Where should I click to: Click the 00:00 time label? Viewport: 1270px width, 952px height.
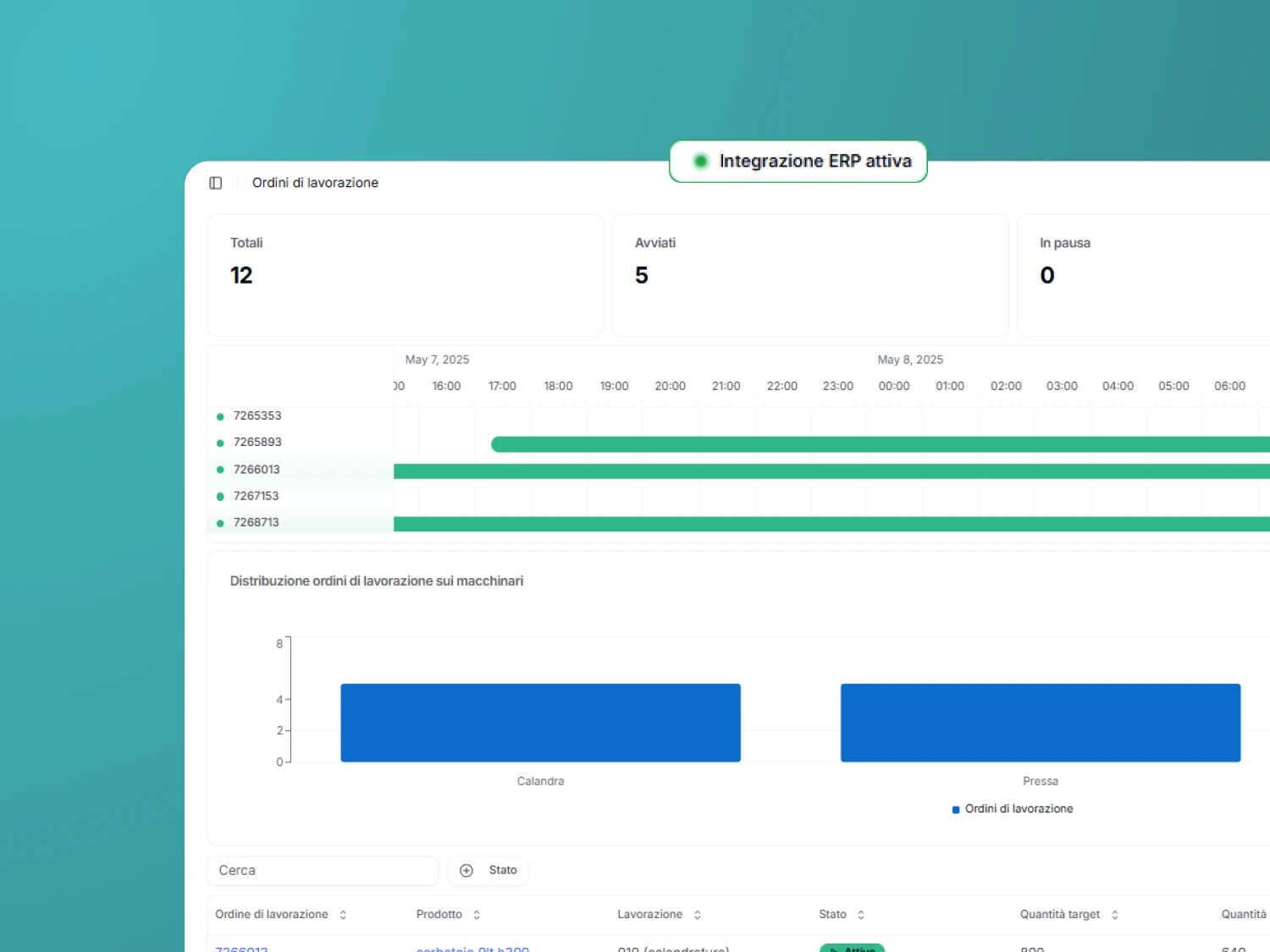coord(894,386)
